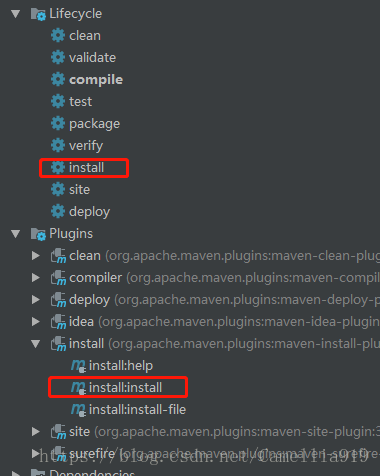The width and height of the screenshot is (380, 476).
Task: Expand the idea plugin node
Action: tap(36, 322)
